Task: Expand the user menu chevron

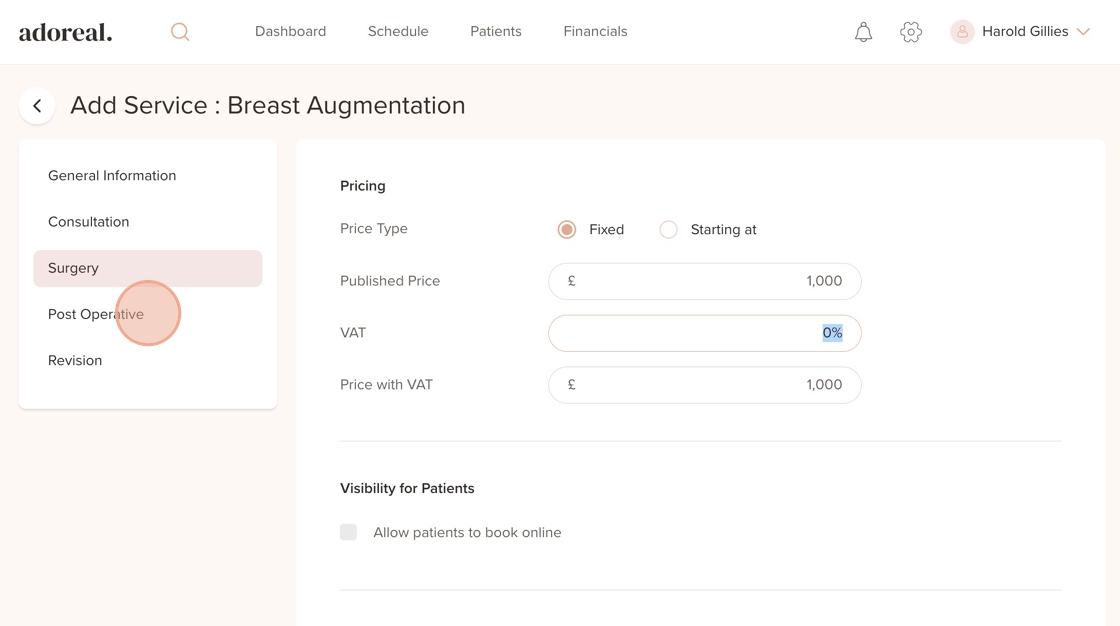Action: tap(1083, 32)
